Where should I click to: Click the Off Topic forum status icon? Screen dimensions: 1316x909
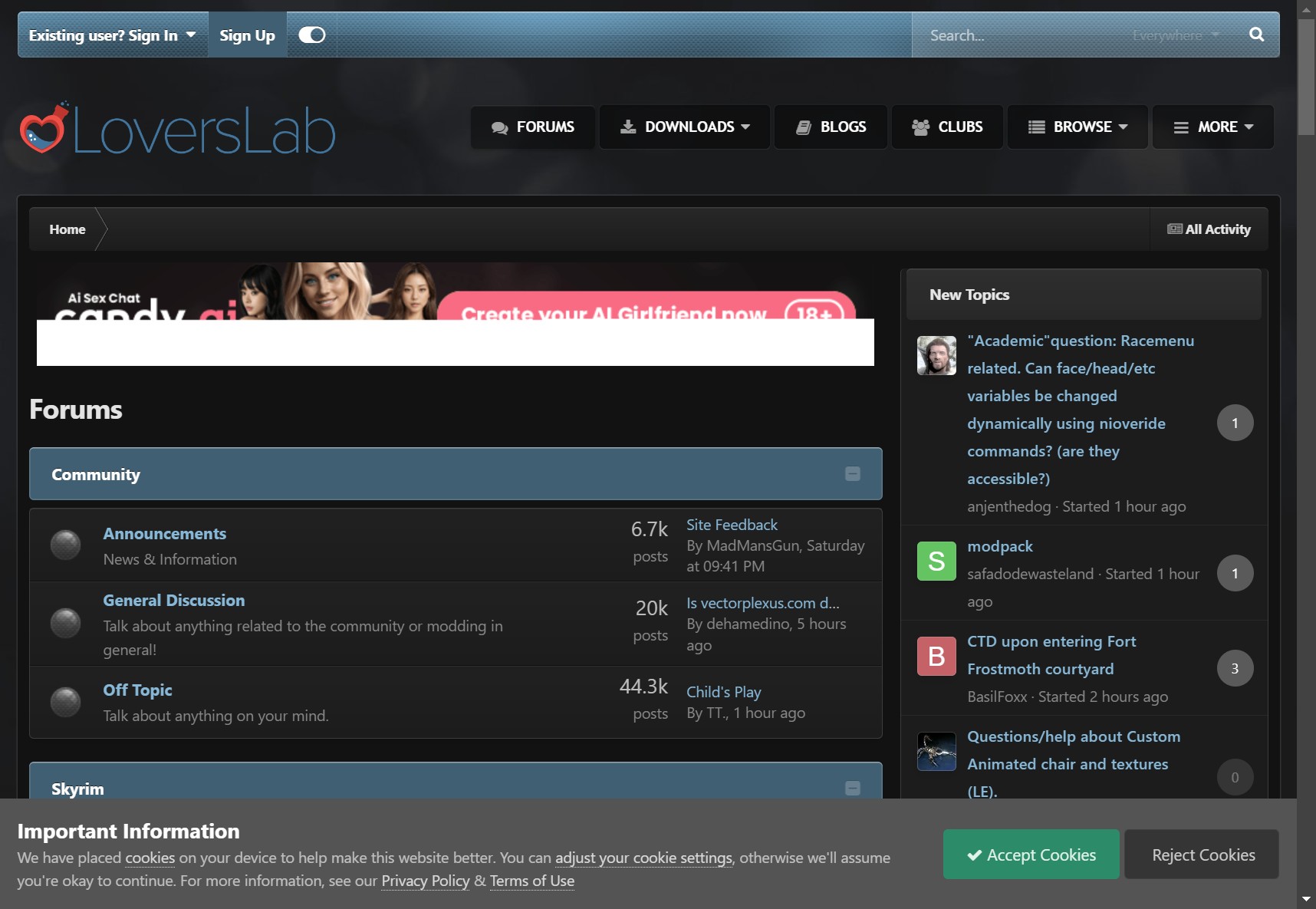(65, 701)
